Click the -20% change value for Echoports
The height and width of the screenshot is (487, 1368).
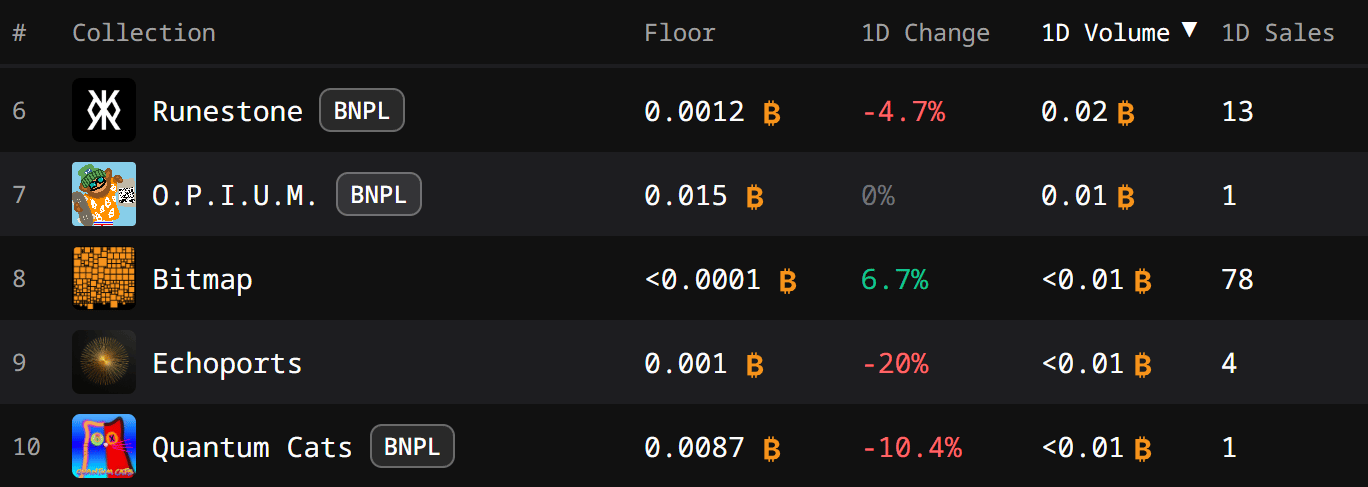(x=895, y=363)
